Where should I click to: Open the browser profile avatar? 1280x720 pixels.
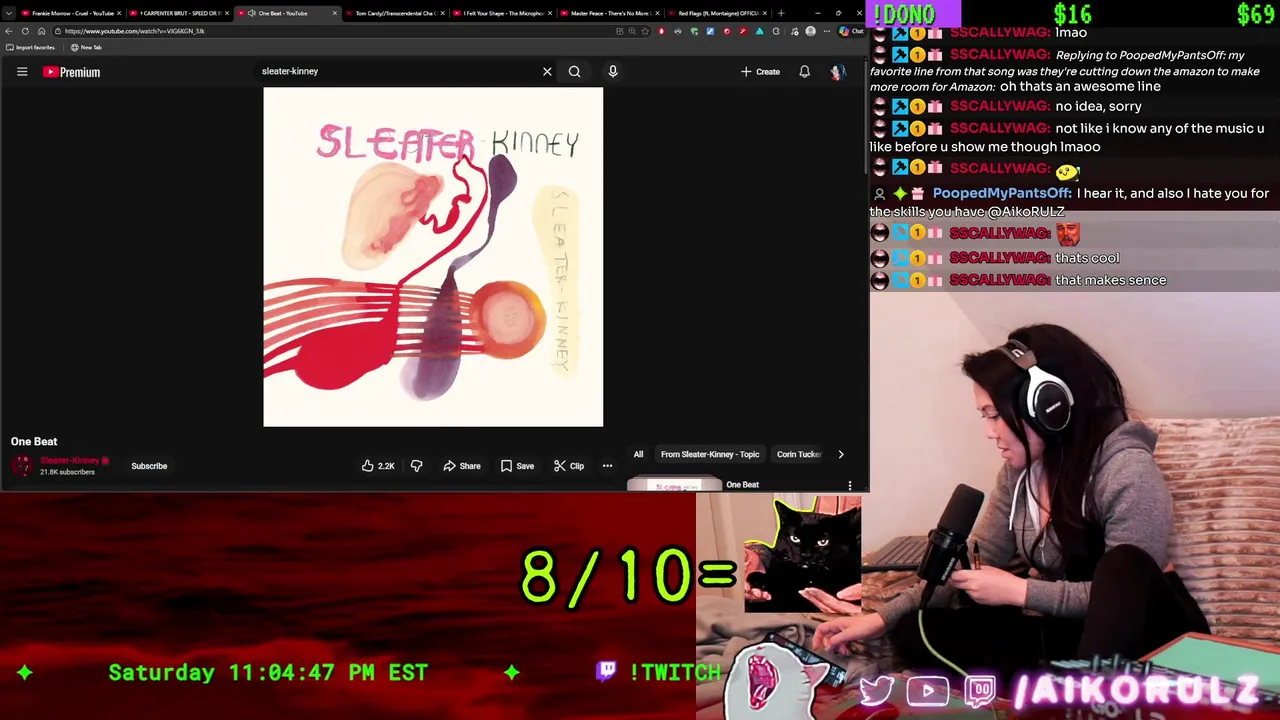point(811,31)
